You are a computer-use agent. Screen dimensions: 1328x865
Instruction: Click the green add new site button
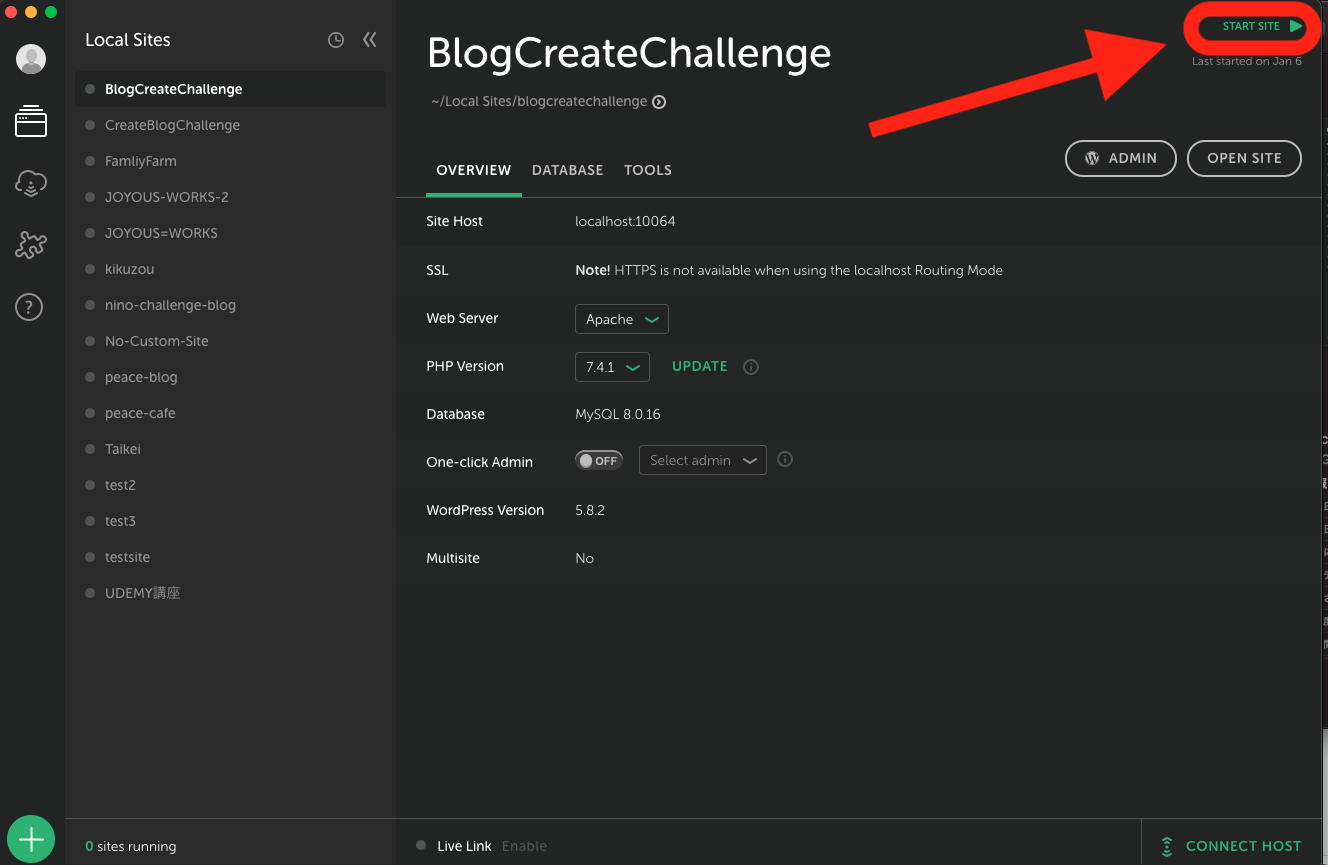tap(32, 839)
